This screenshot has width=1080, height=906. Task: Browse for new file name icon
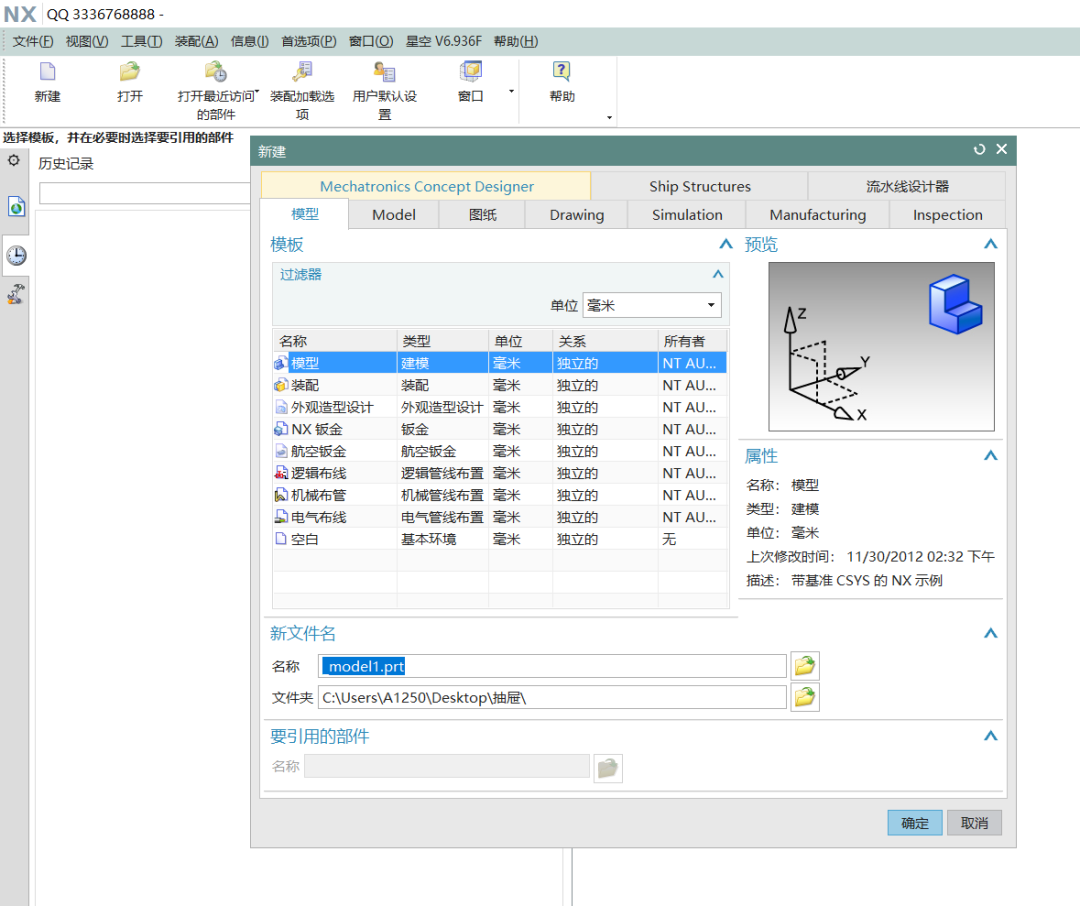(804, 666)
